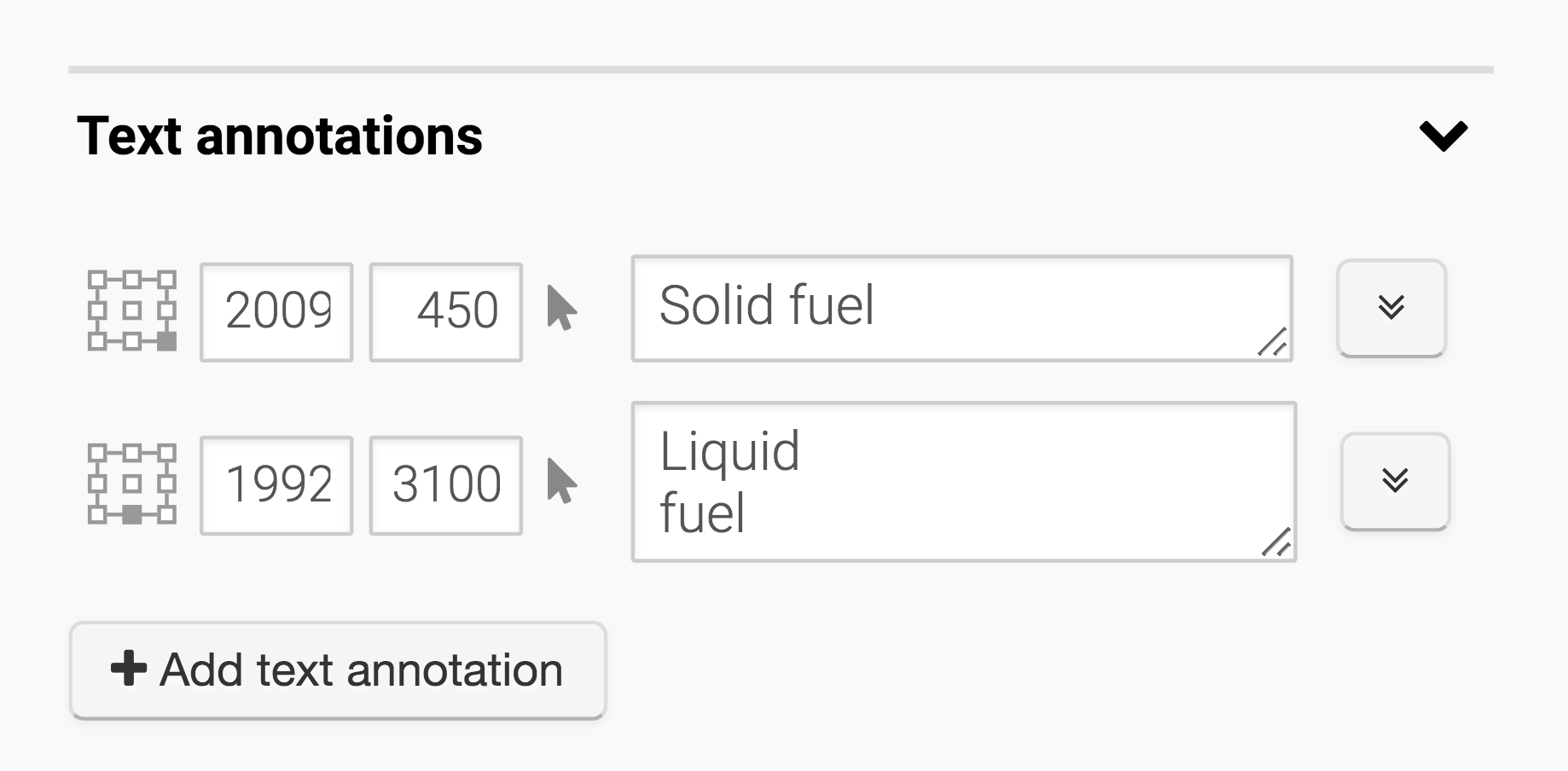Viewport: 1568px width, 771px height.
Task: Grab resize handle of Liquid fuel textbox
Action: coord(1276,542)
